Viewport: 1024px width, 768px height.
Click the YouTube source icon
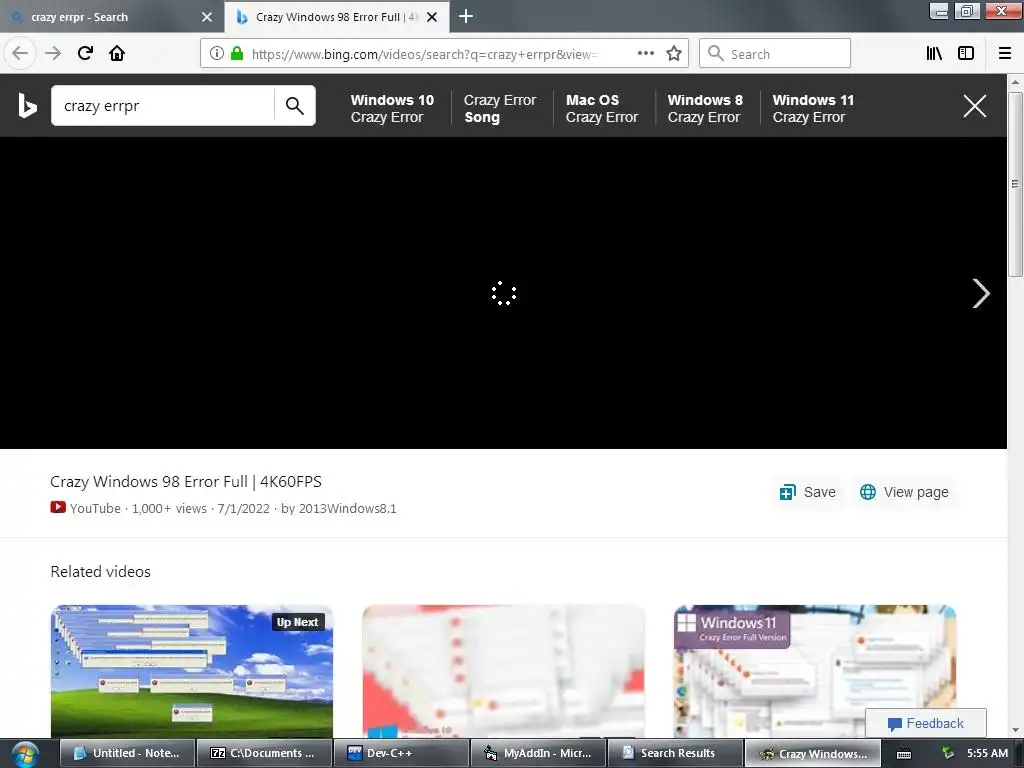pyautogui.click(x=58, y=507)
